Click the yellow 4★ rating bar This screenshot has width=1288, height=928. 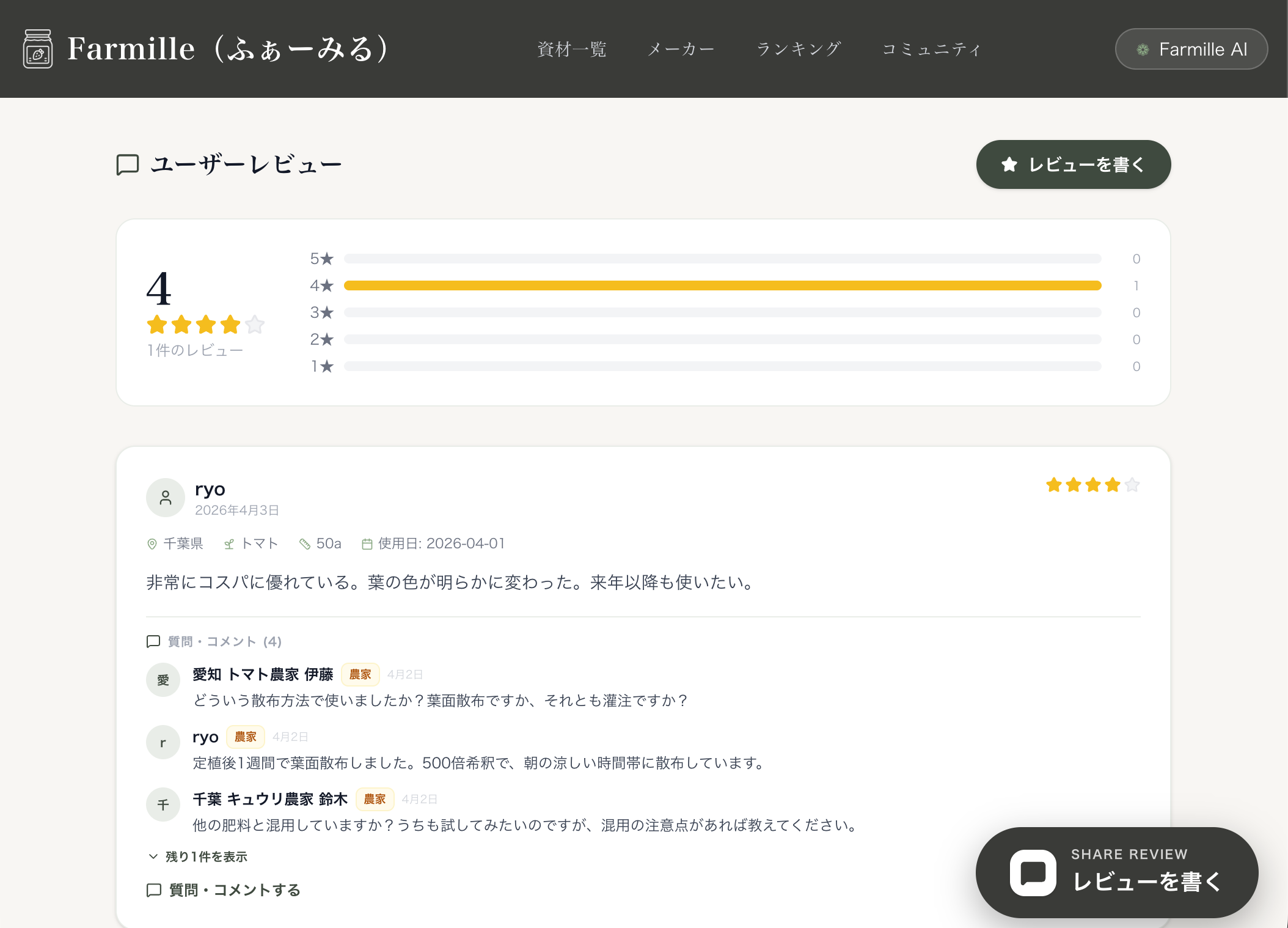pyautogui.click(x=722, y=285)
